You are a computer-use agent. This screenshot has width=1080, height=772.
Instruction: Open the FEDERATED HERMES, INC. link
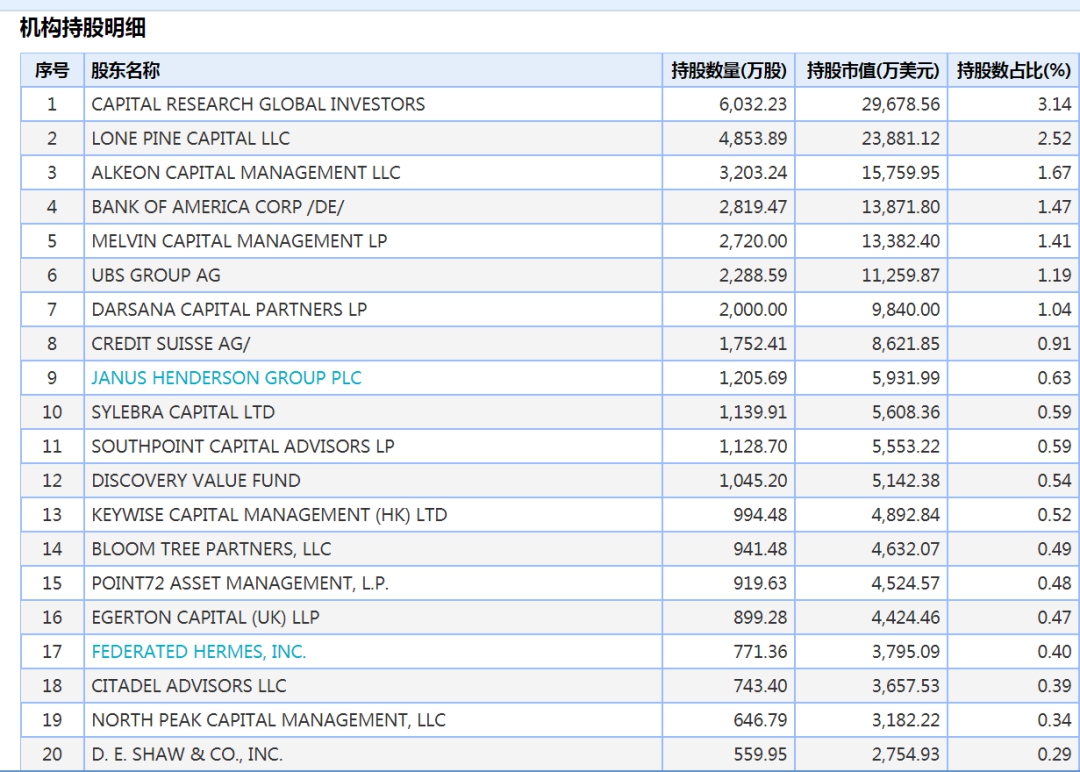[199, 652]
